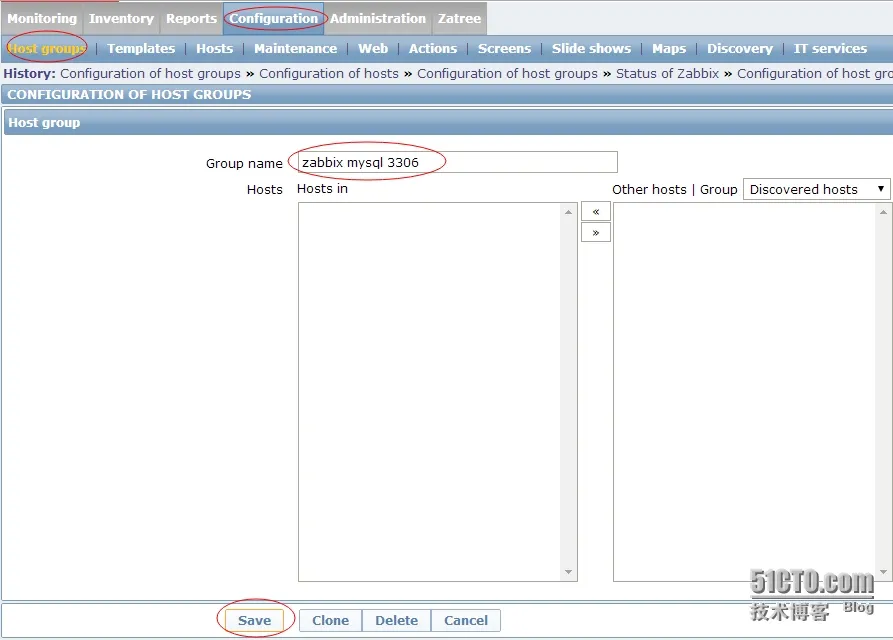
Task: Click Hosts in list scrollbar up arrow
Action: [x=568, y=212]
